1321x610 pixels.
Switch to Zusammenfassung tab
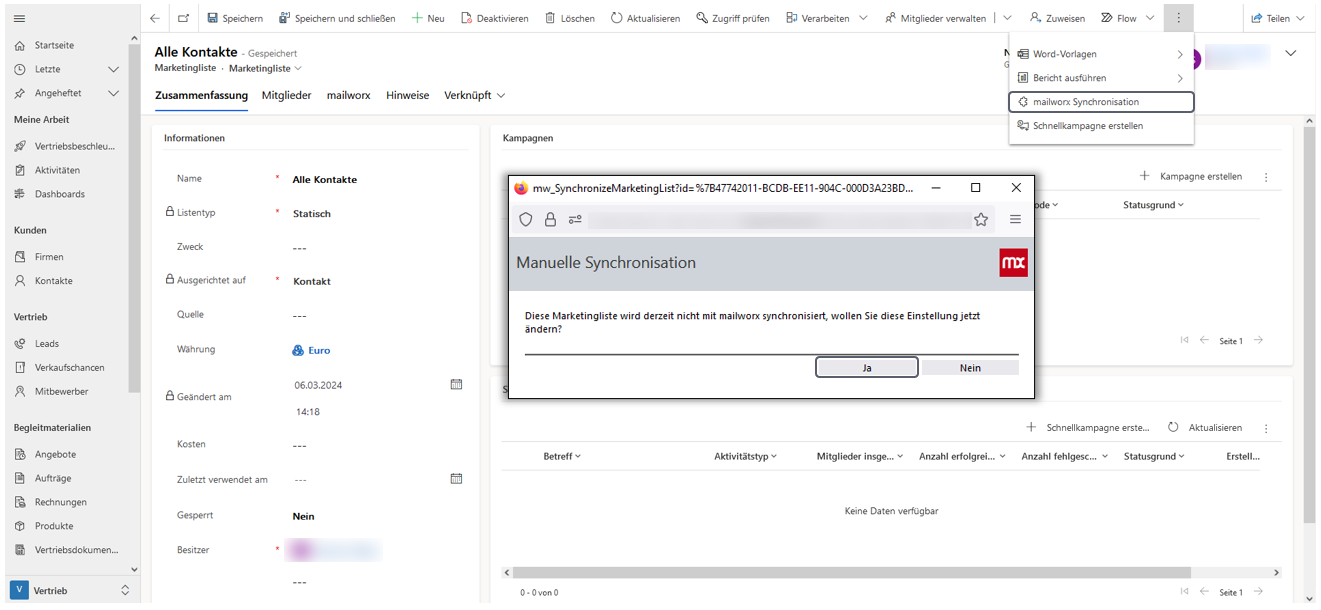[201, 96]
